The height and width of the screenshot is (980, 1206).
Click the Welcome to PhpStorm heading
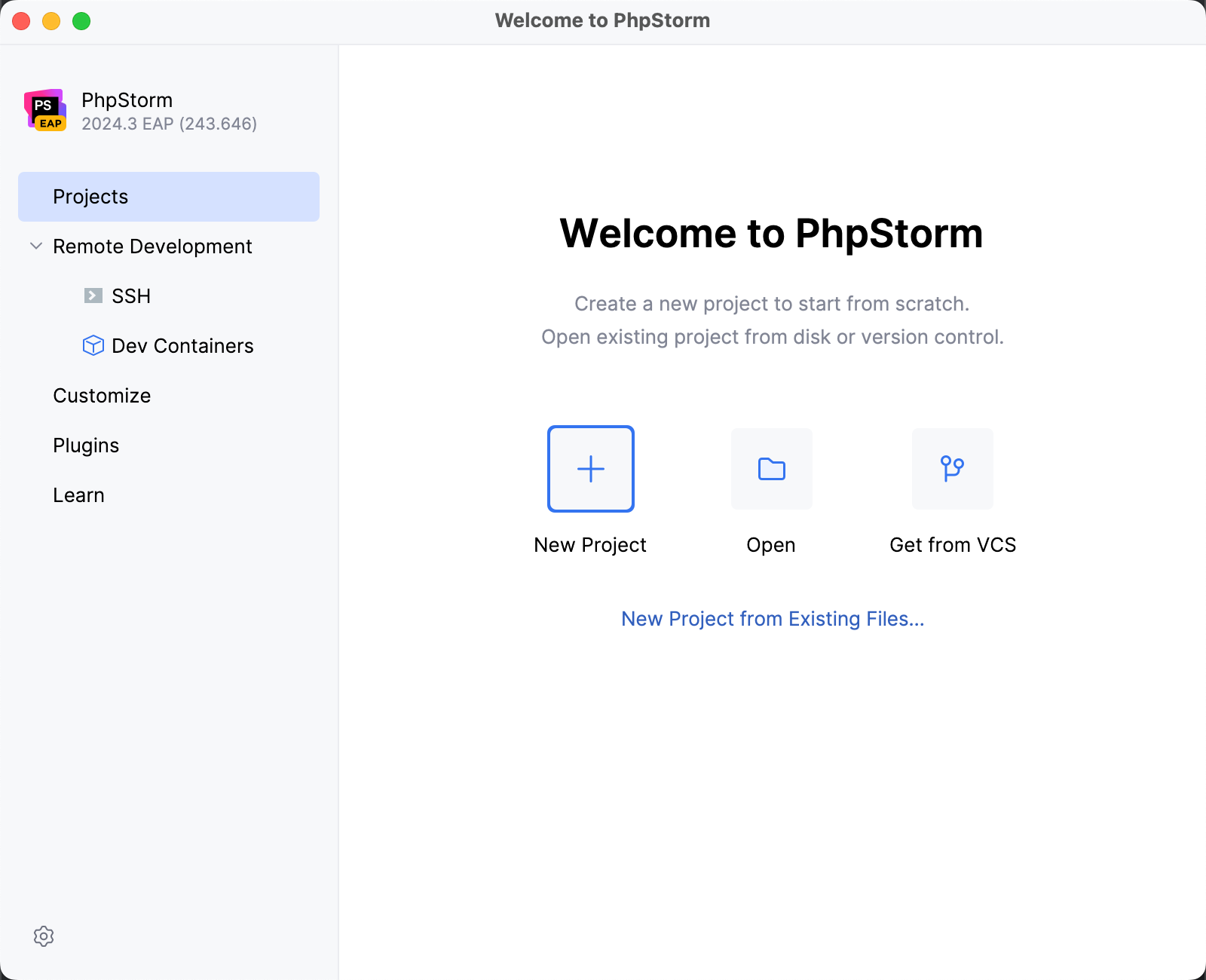(771, 233)
